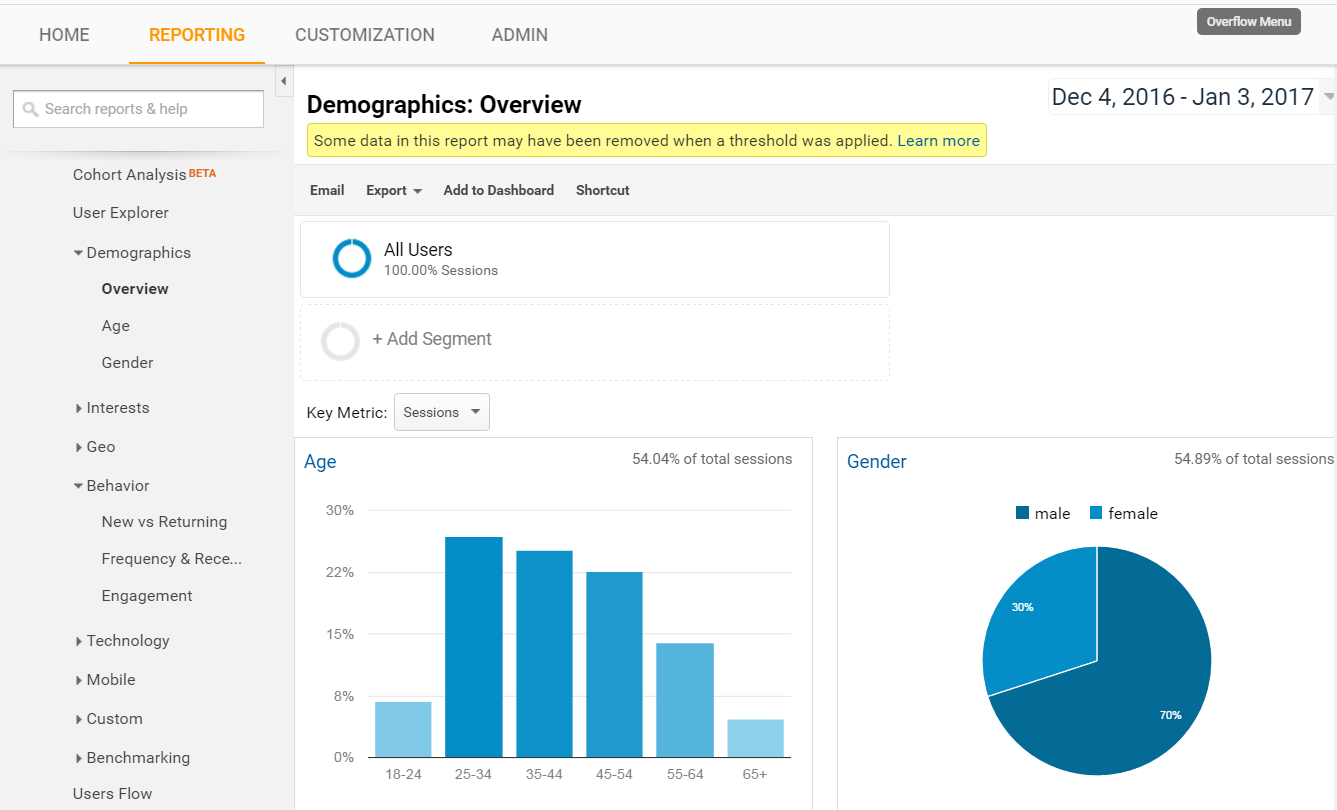The height and width of the screenshot is (810, 1337).
Task: Open Users Flow report
Action: coord(113,794)
